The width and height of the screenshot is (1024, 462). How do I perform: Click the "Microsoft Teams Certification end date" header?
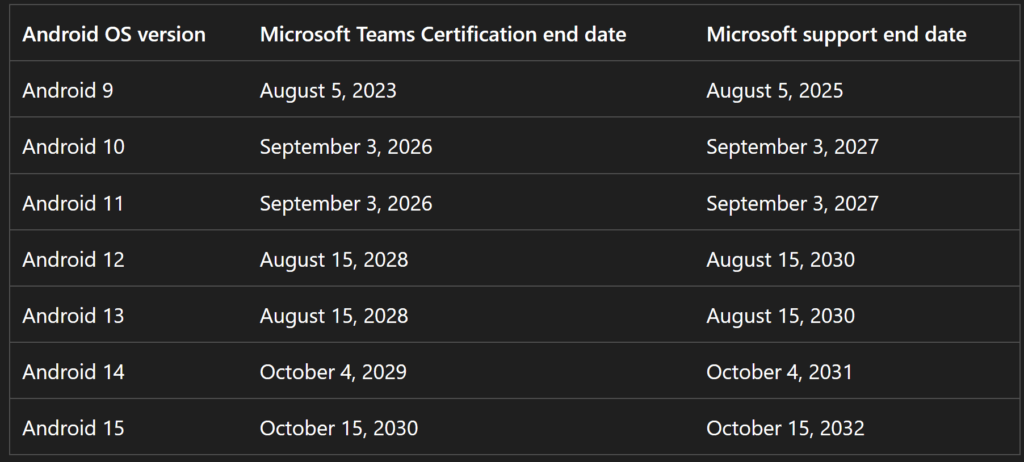pyautogui.click(x=443, y=34)
